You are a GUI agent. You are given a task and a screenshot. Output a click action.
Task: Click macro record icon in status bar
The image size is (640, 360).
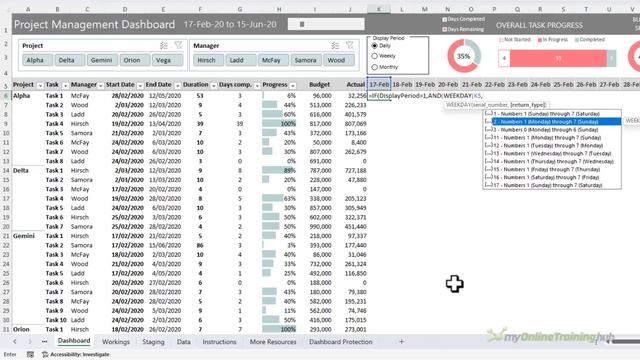pos(30,354)
